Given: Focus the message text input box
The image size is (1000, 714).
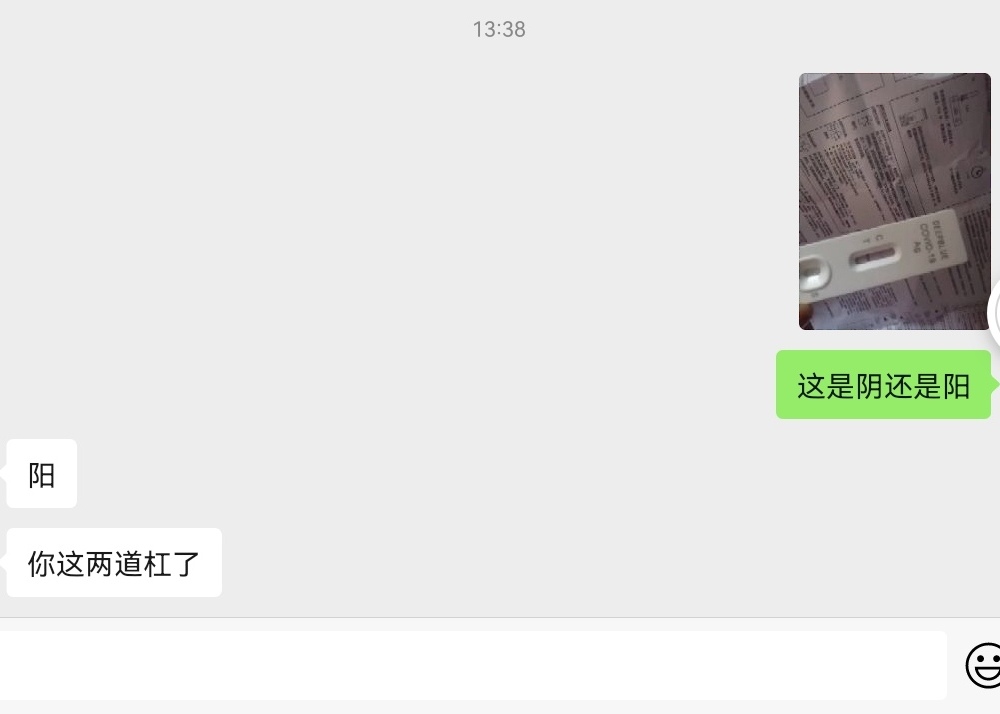Looking at the screenshot, I should (473, 665).
